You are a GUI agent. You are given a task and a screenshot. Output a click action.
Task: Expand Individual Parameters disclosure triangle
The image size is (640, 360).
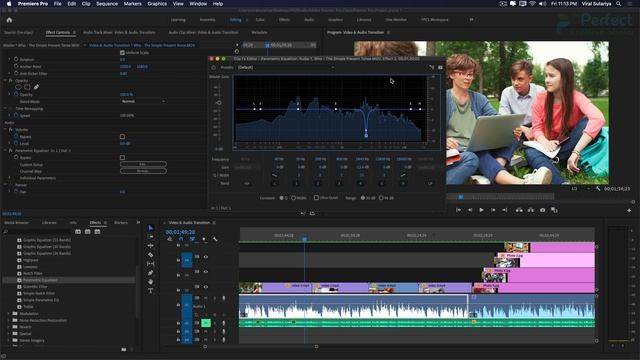click(x=10, y=178)
